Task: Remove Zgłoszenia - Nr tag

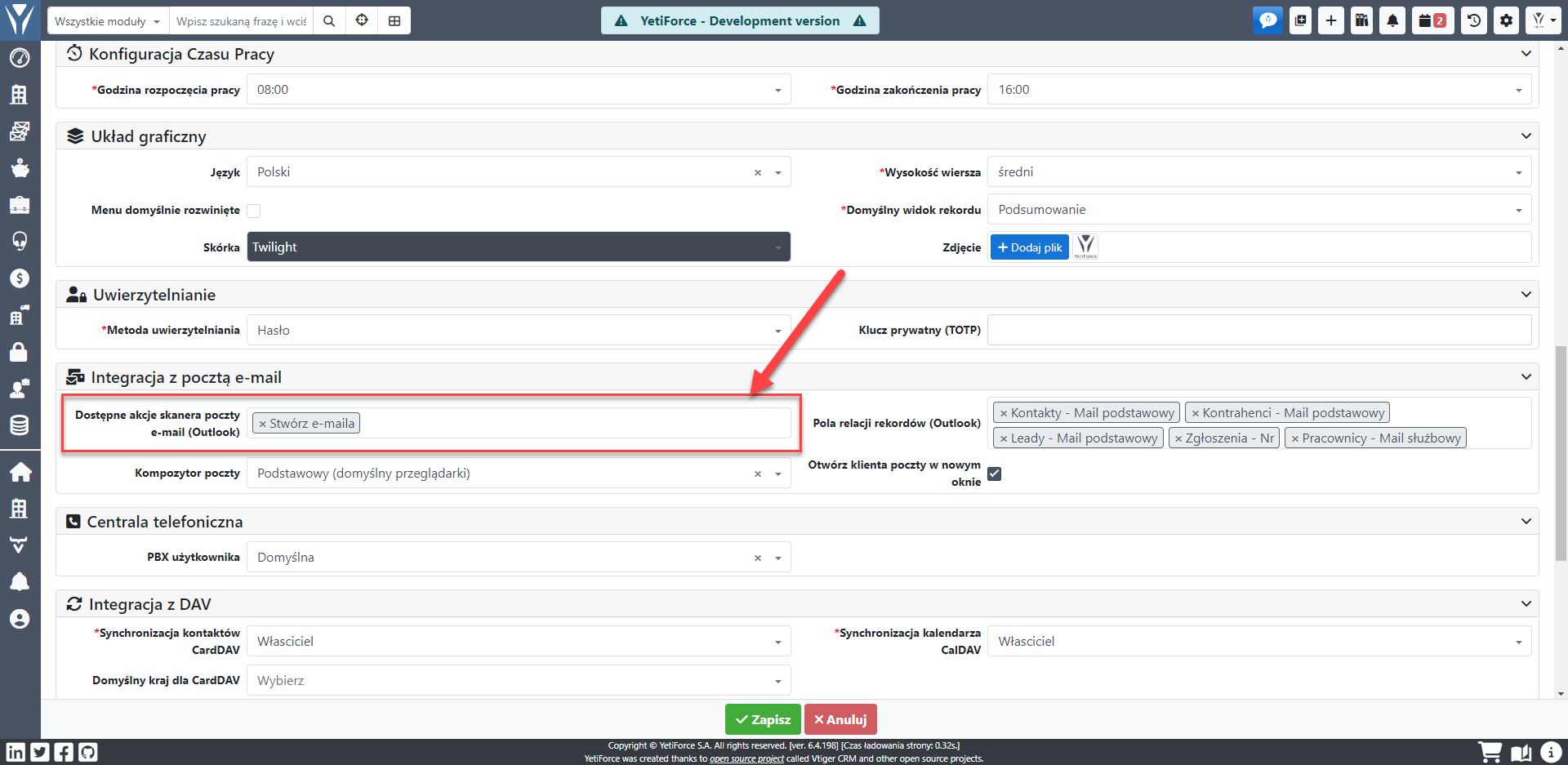Action: click(1178, 438)
